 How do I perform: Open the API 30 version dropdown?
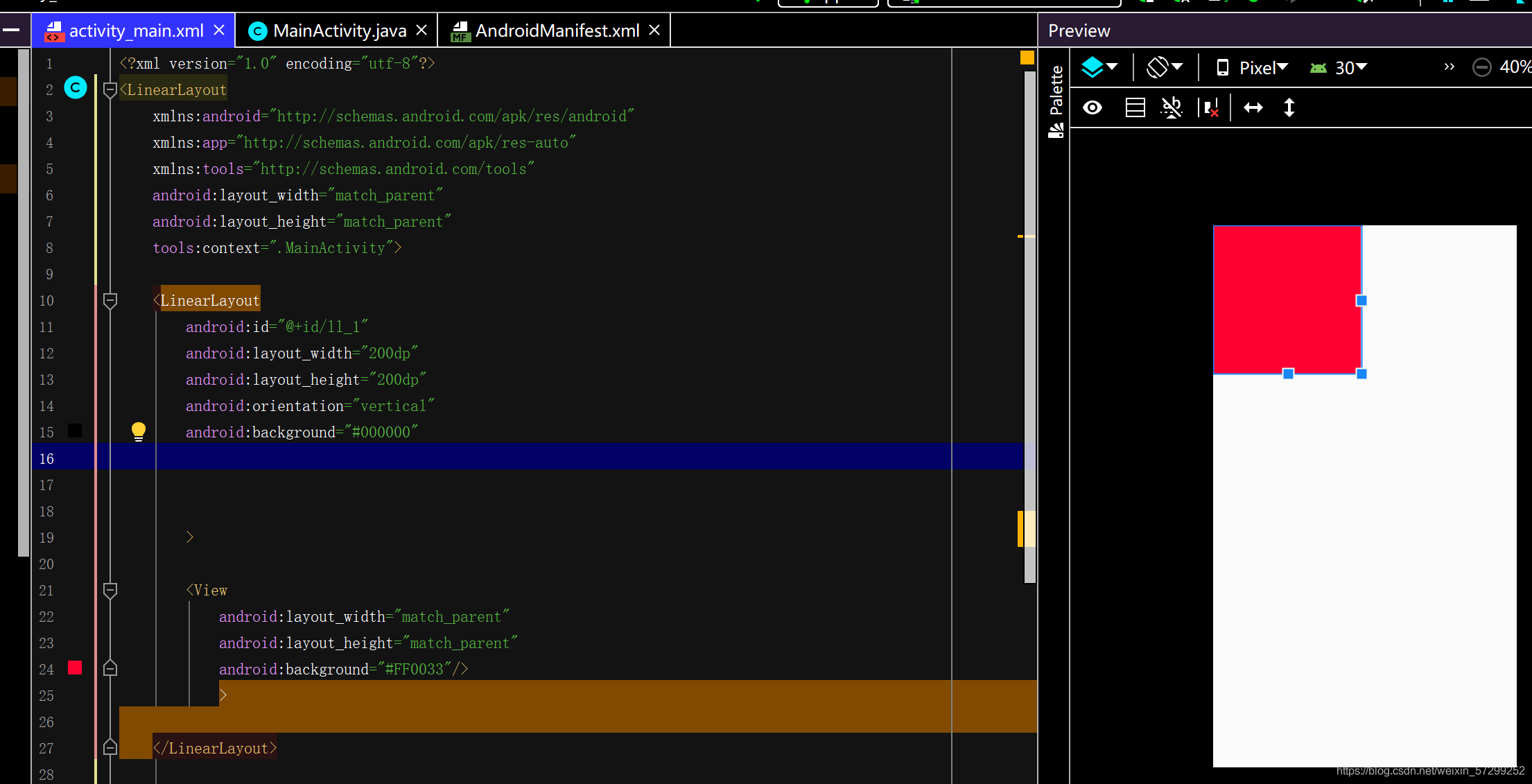tap(1339, 67)
